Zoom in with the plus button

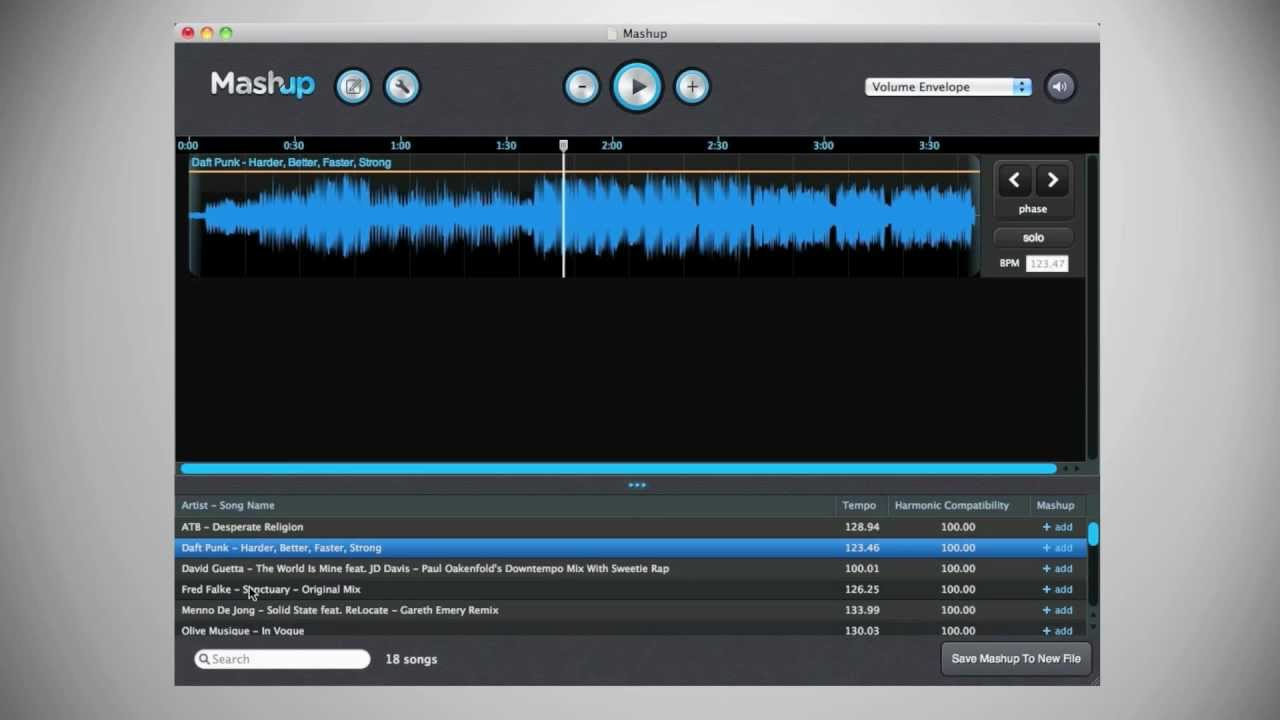(x=692, y=87)
